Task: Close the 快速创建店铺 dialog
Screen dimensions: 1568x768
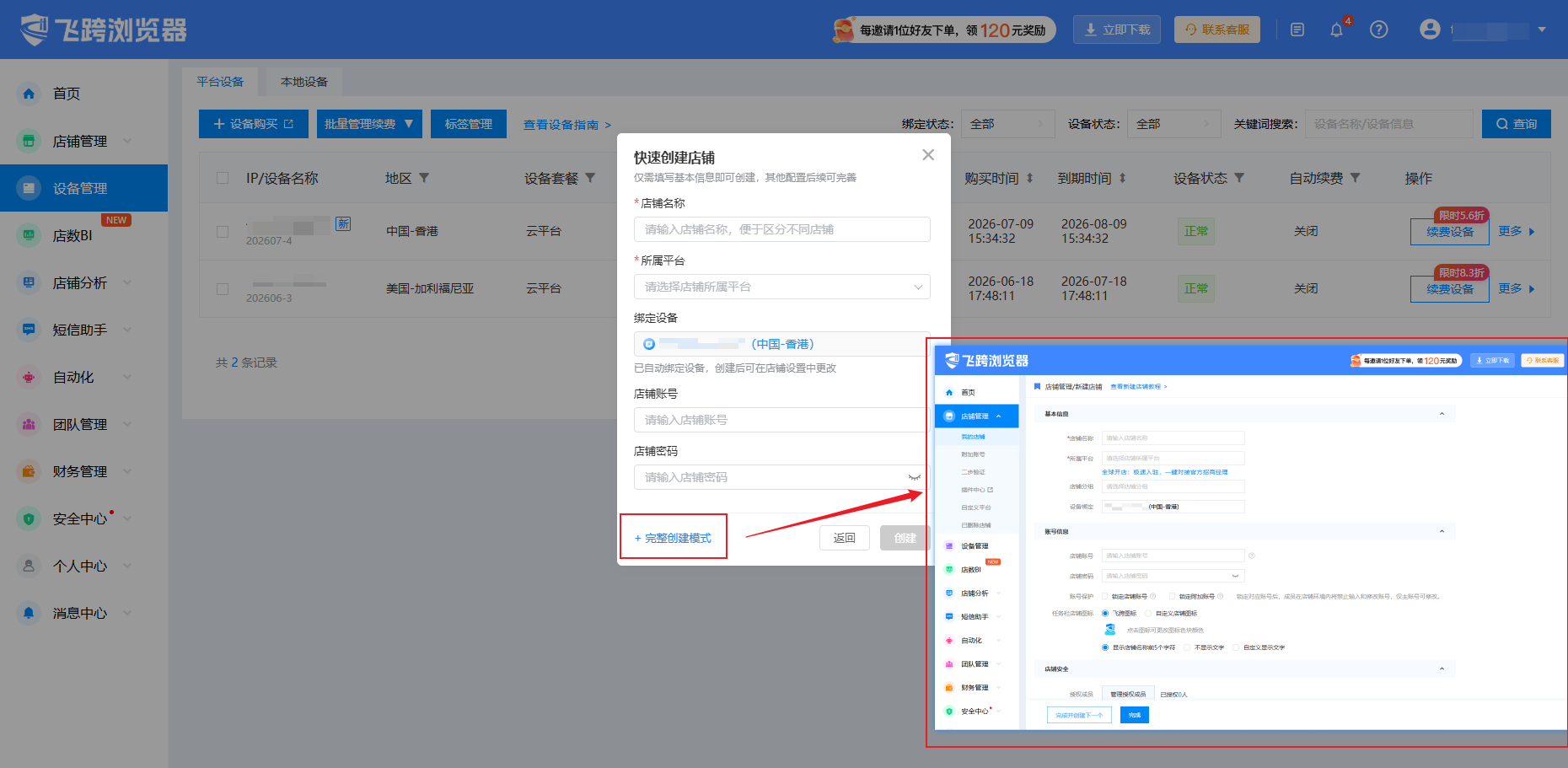Action: [x=928, y=155]
